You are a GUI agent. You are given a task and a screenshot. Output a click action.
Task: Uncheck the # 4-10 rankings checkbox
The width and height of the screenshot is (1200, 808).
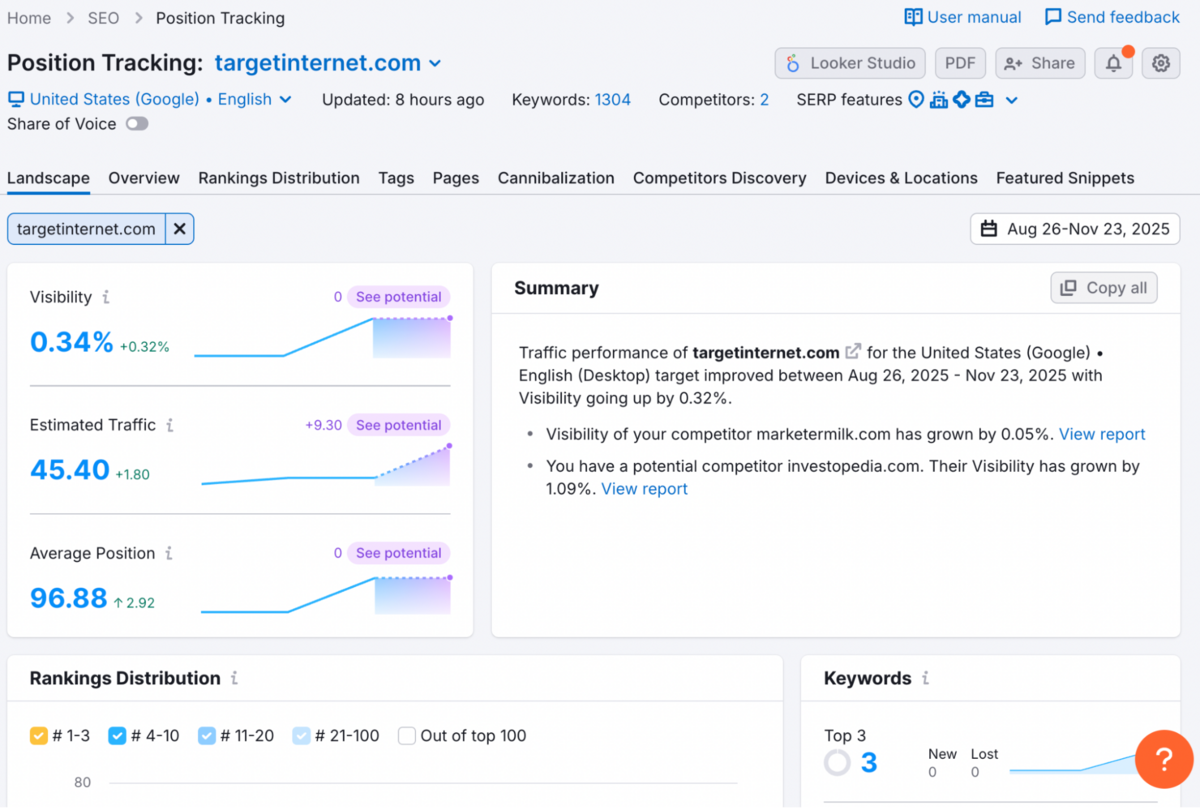coord(117,736)
